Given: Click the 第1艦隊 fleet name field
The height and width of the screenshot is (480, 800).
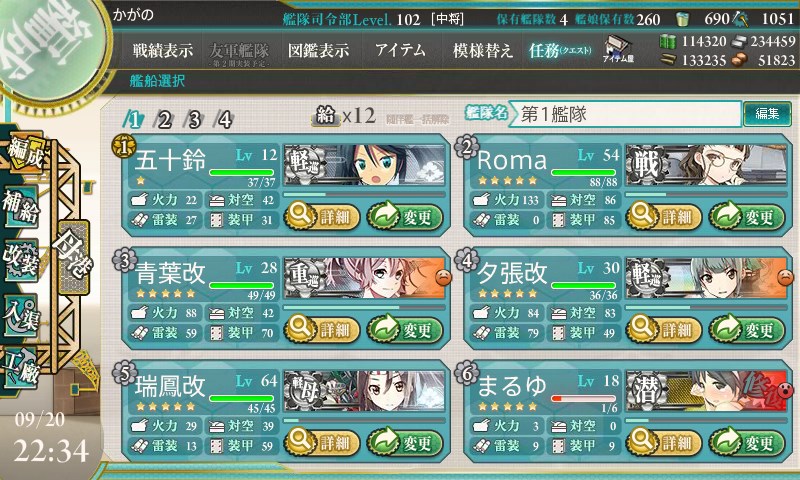Looking at the screenshot, I should click(x=627, y=114).
